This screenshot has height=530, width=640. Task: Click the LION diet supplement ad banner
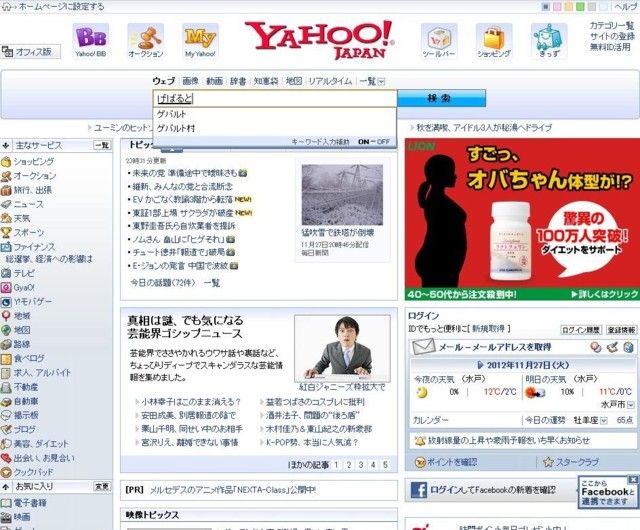522,220
